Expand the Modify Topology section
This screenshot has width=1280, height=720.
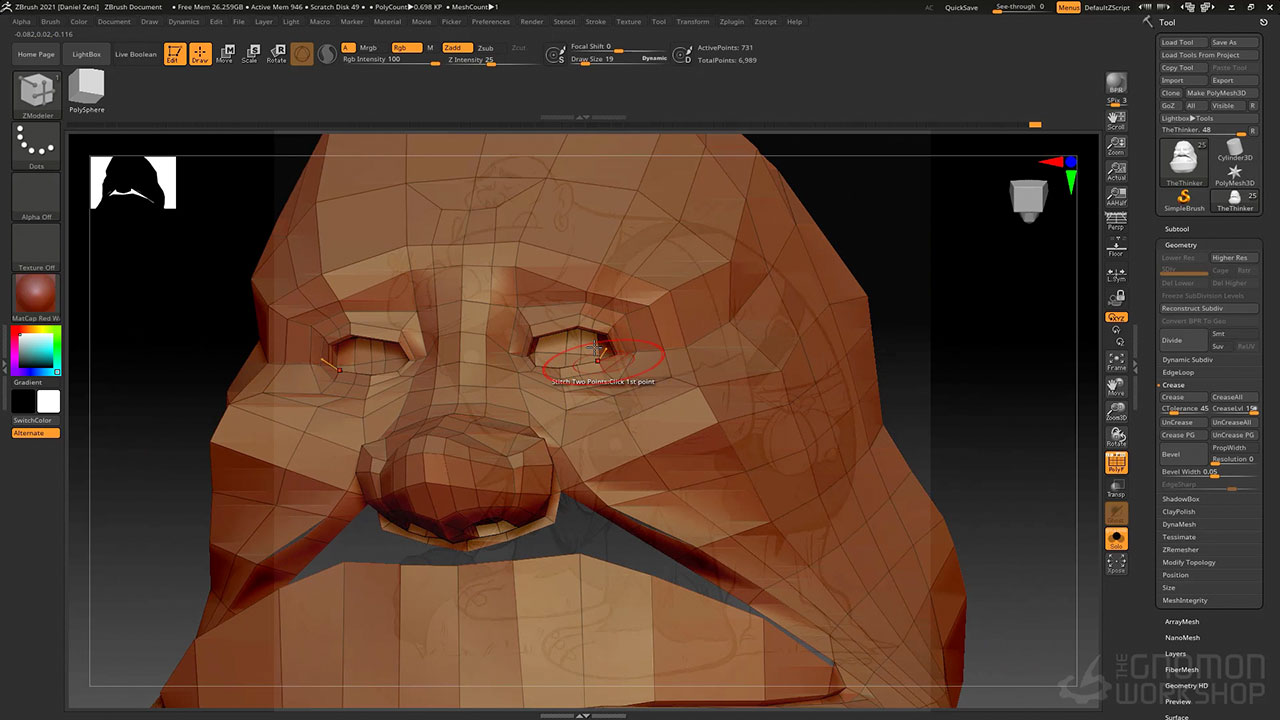[1189, 562]
